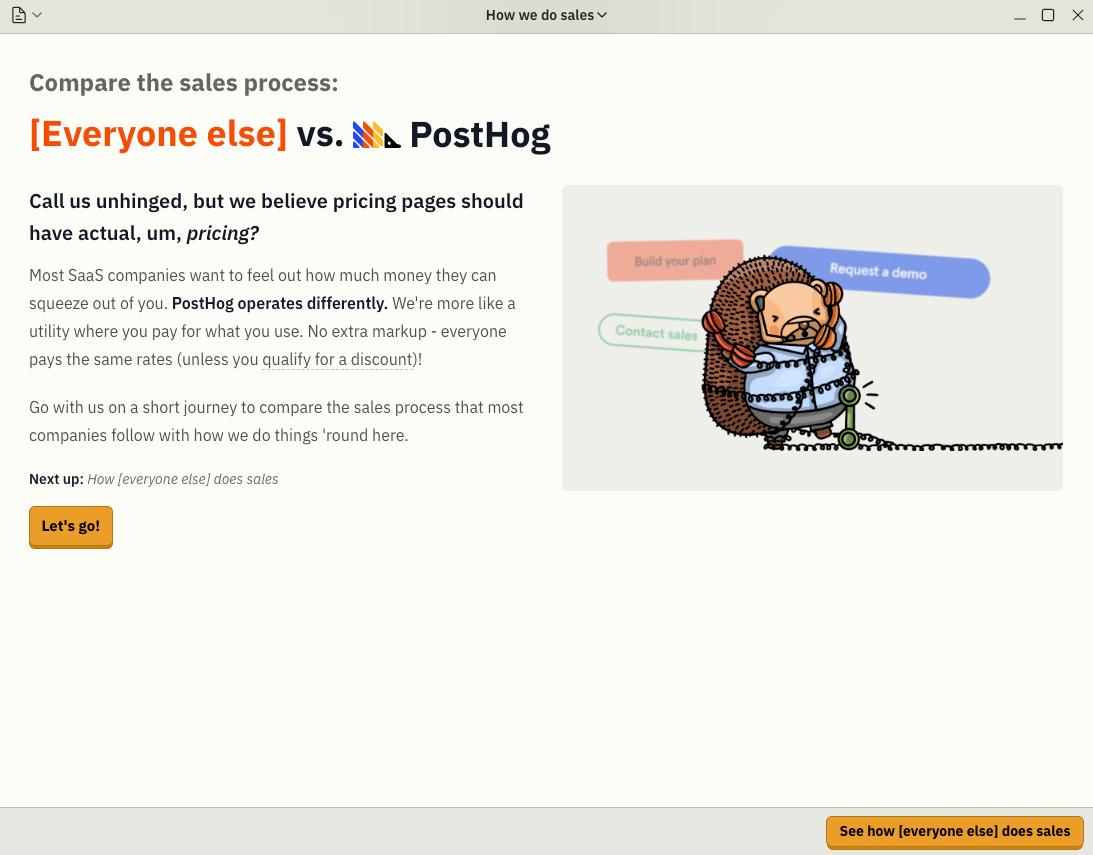Click the 'Request a demo' pill in illustration

[880, 272]
